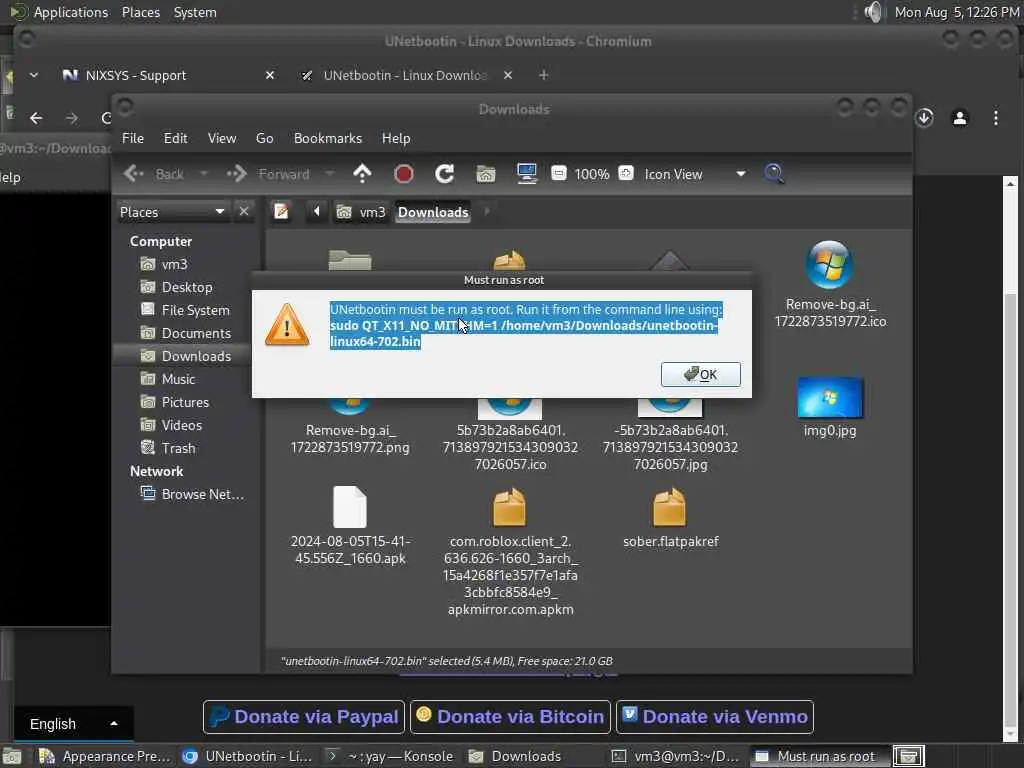Select the Remove-bg.ai .png file label

pos(349,439)
